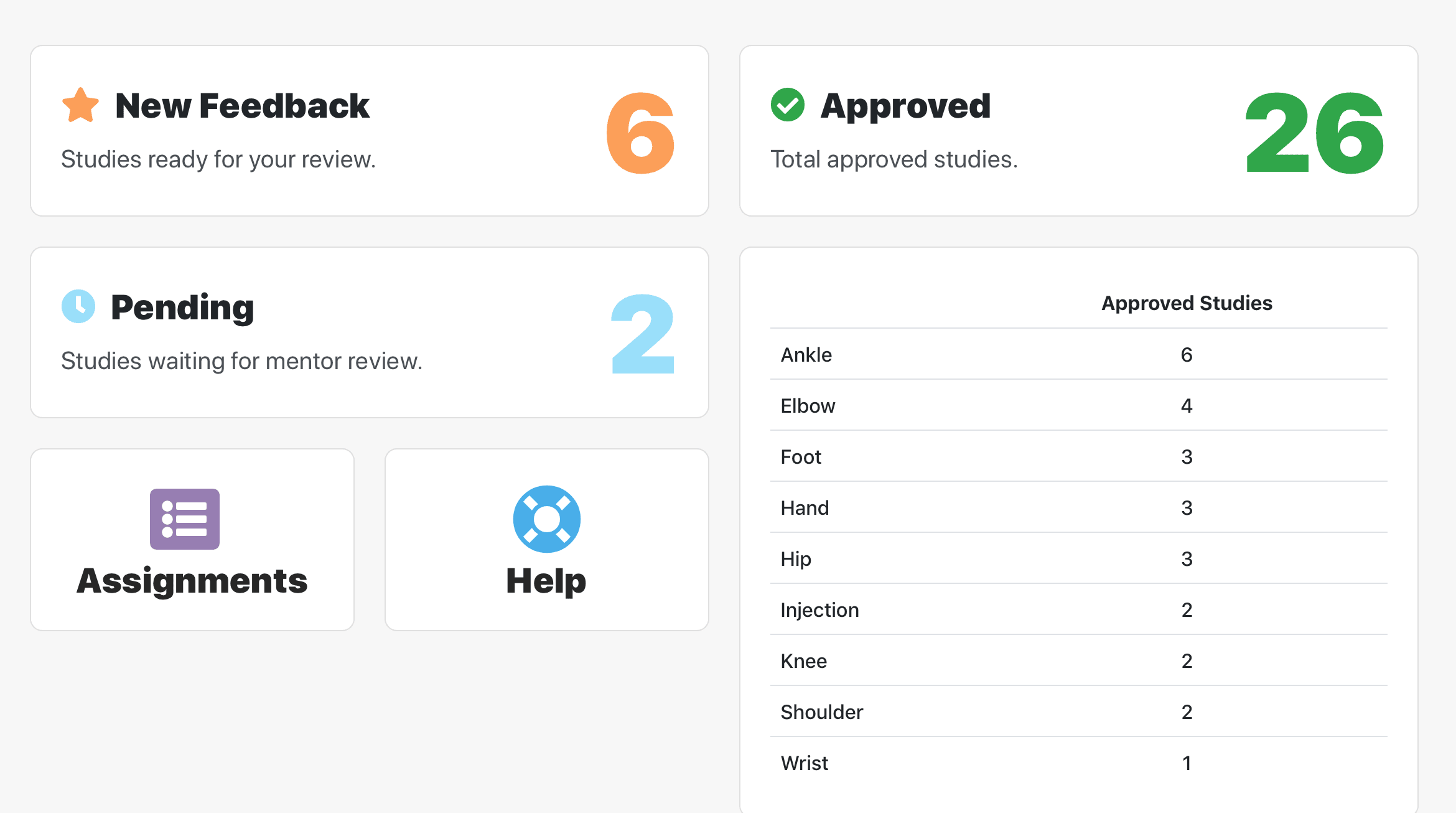The image size is (1456, 813).
Task: Click the Approved Studies column header
Action: (1186, 303)
